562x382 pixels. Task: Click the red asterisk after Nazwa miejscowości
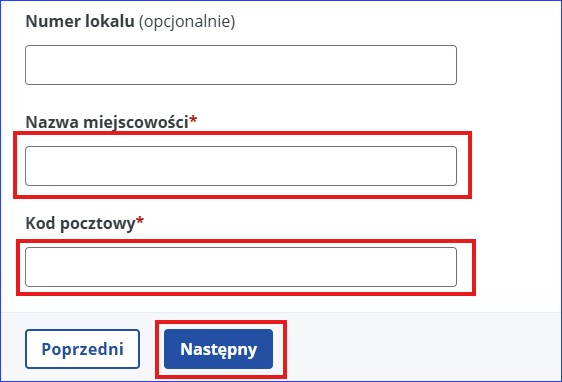point(194,120)
